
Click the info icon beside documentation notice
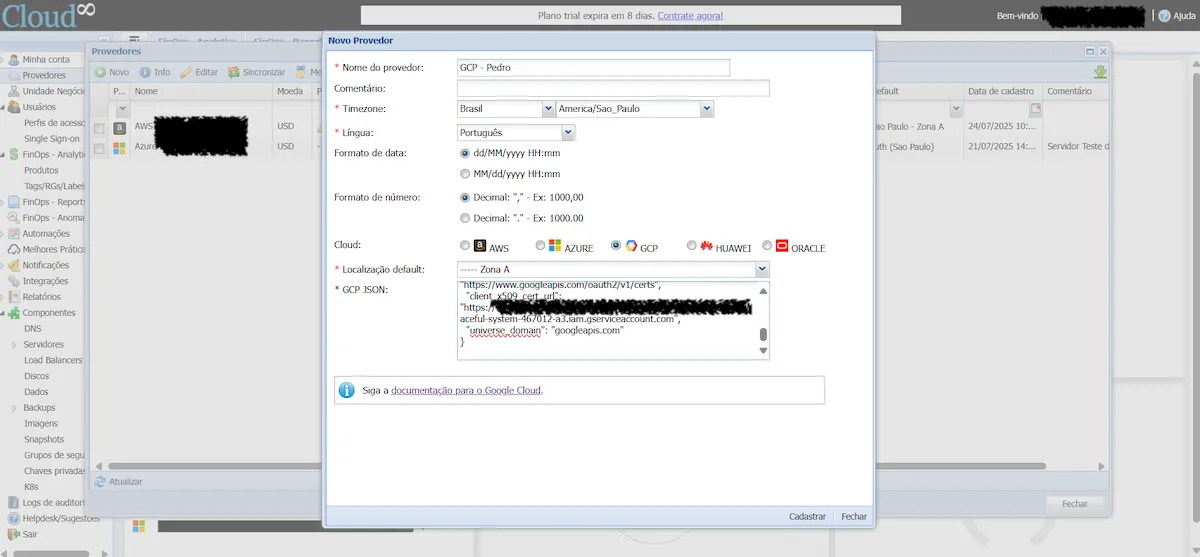(x=347, y=390)
